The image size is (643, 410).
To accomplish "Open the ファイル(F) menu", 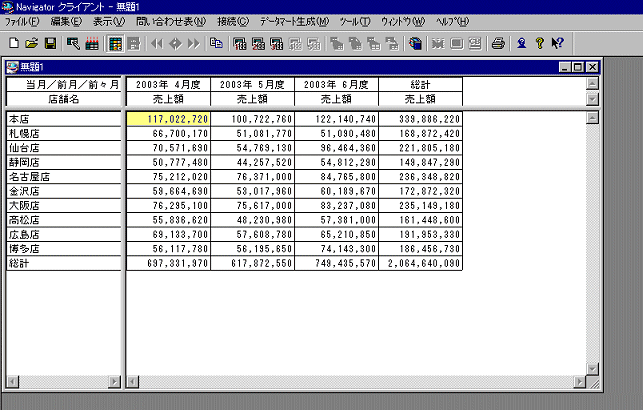I will (x=22, y=21).
